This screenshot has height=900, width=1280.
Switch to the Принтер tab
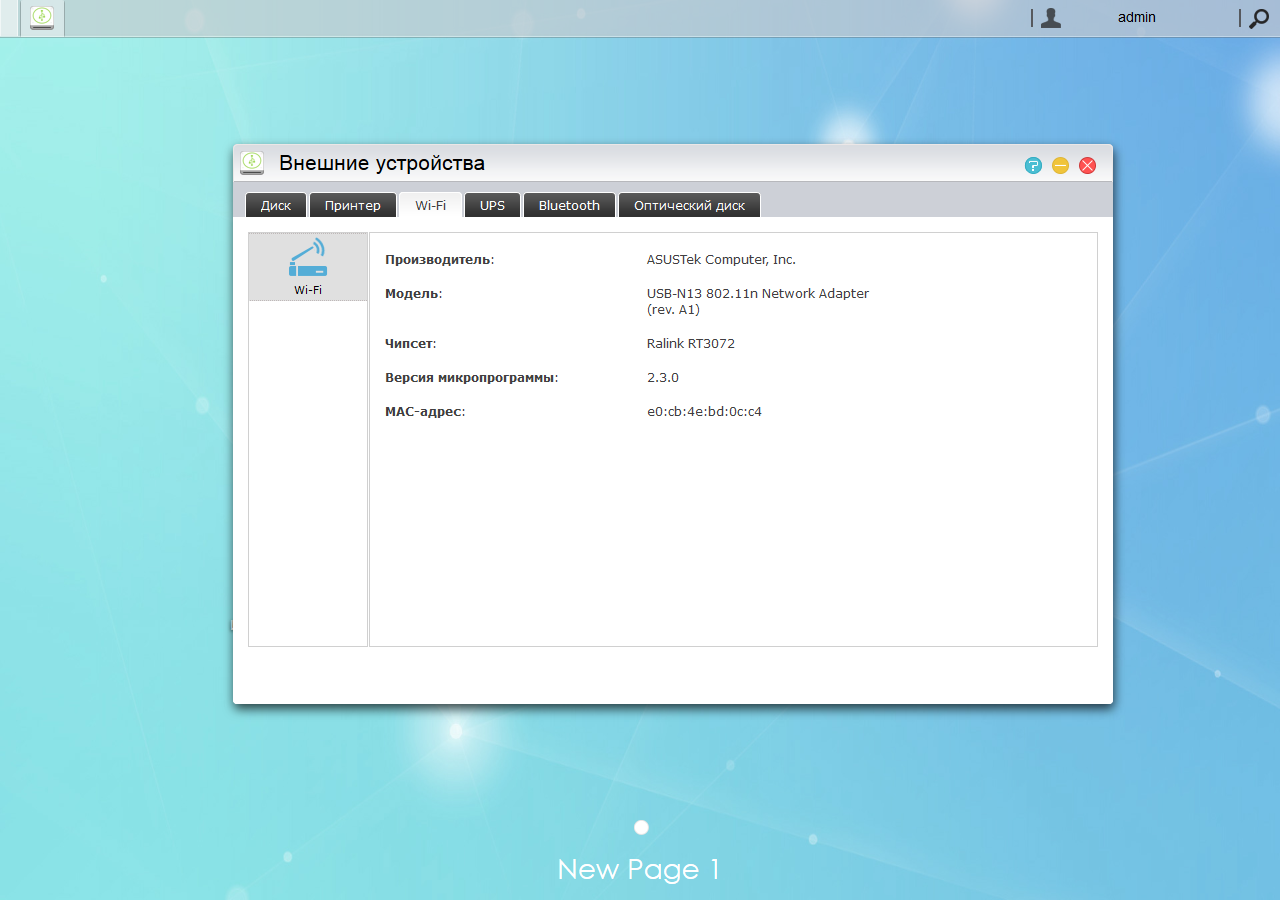352,205
